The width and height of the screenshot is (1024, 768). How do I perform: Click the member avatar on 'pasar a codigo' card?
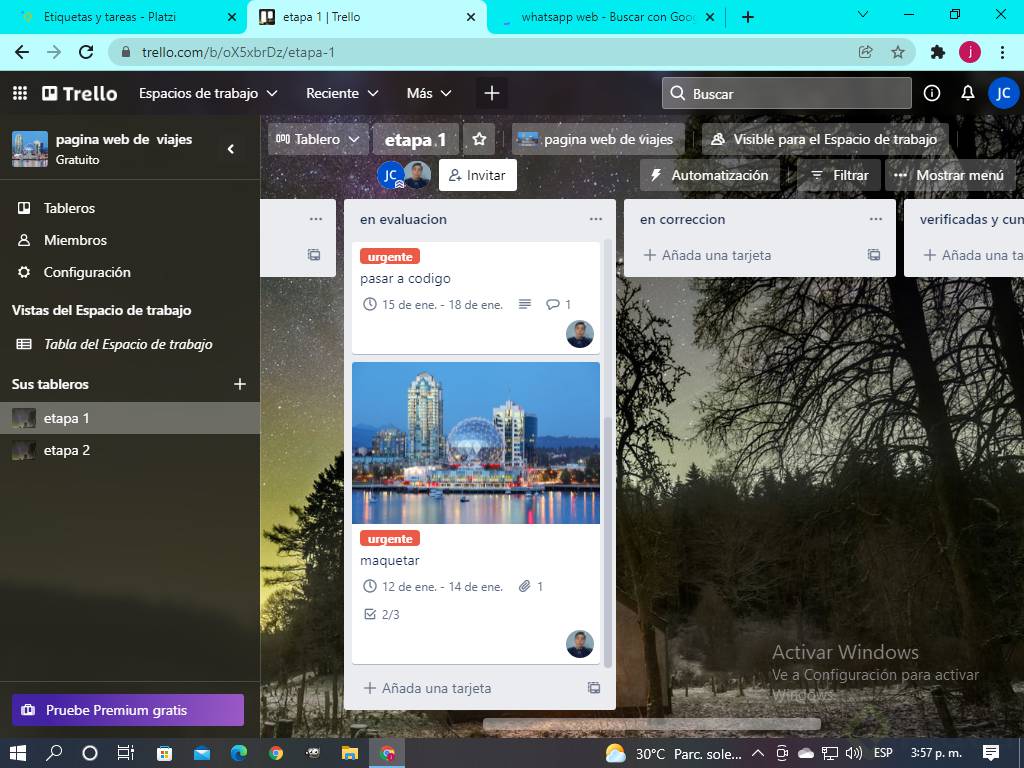pyautogui.click(x=580, y=334)
